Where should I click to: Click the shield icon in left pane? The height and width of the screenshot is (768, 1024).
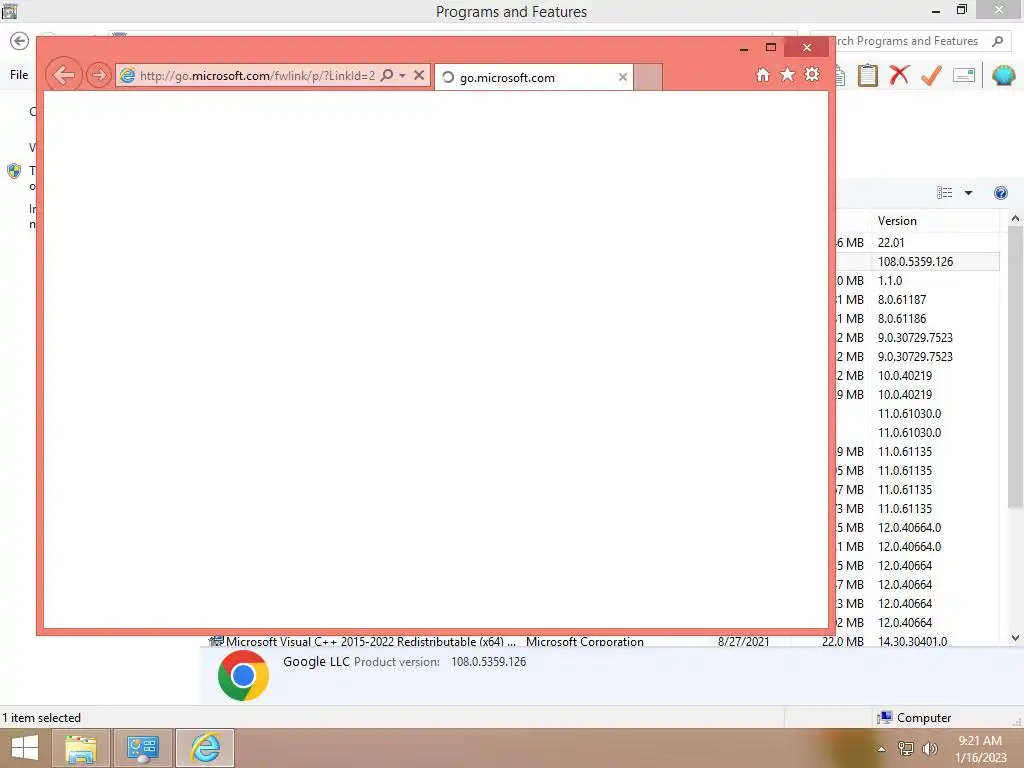pos(14,171)
